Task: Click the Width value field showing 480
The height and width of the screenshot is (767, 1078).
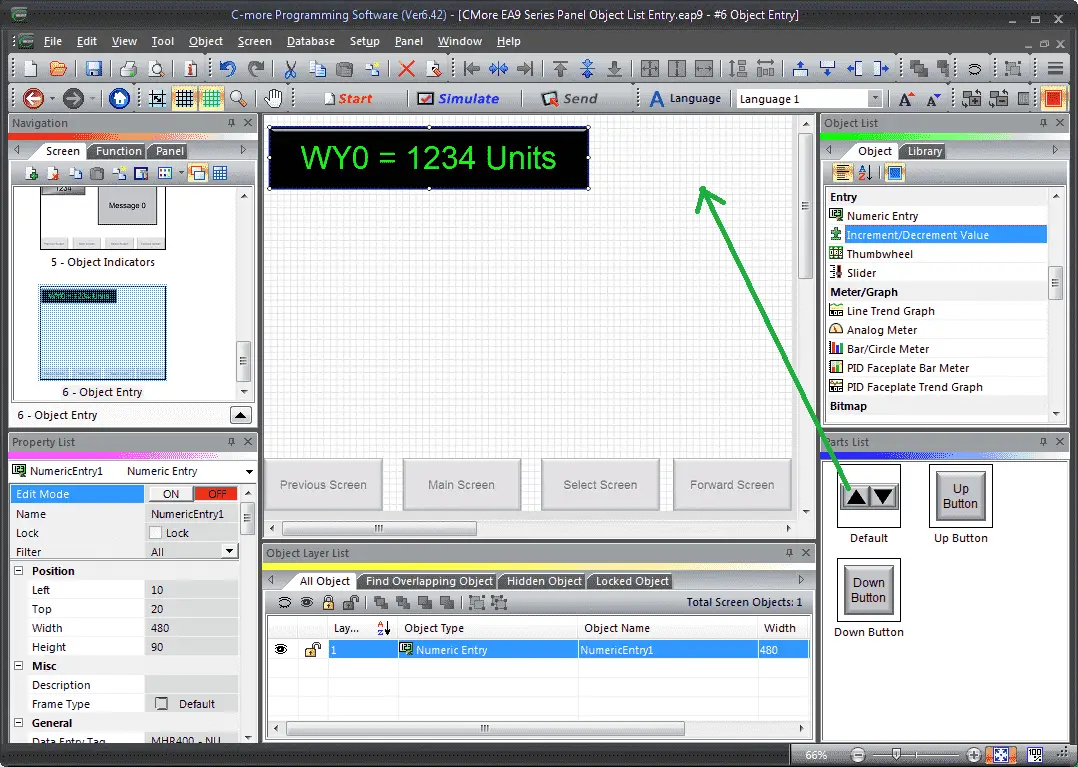Action: [x=191, y=627]
